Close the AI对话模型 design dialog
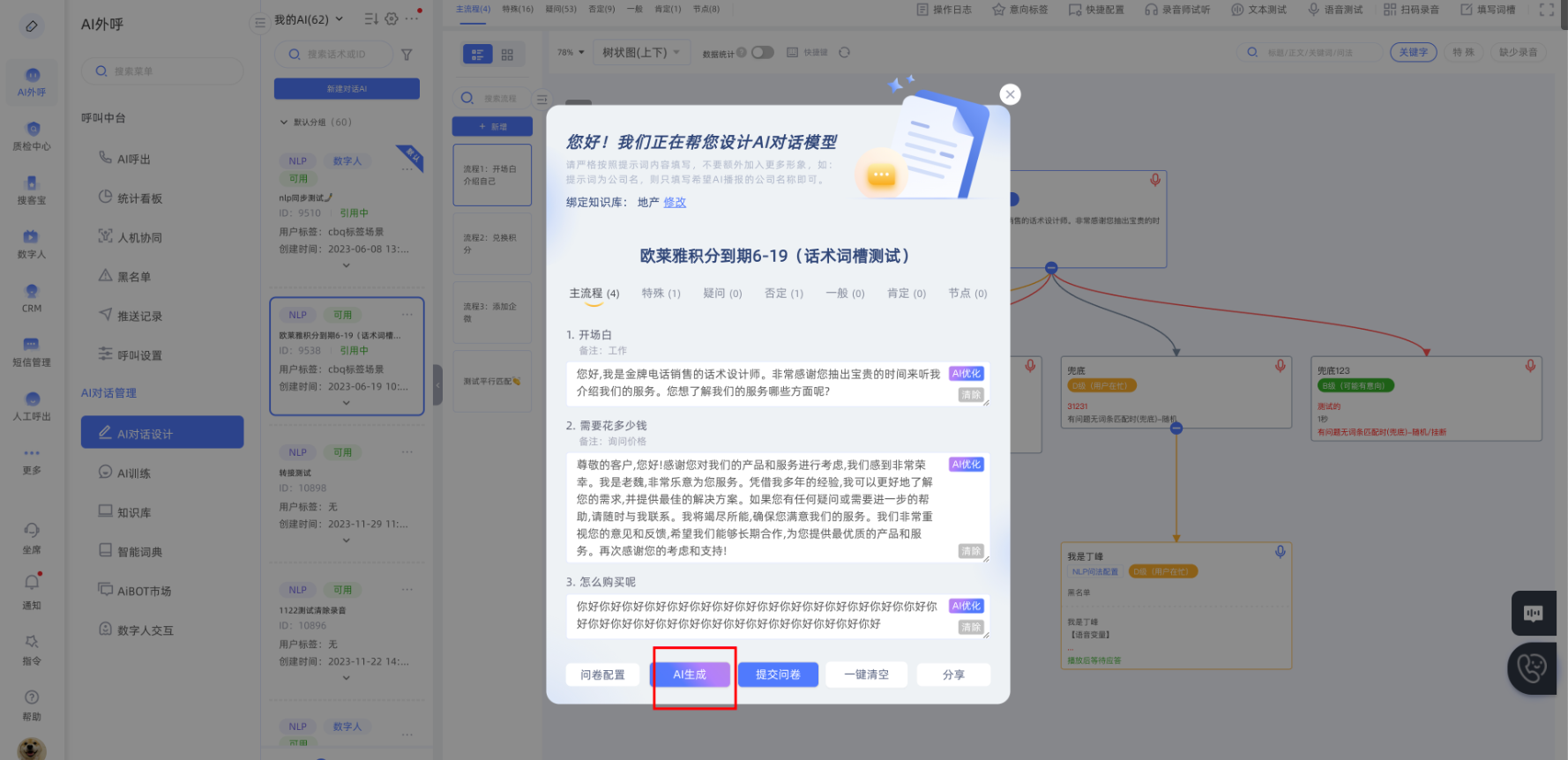The height and width of the screenshot is (760, 1568). click(x=1010, y=94)
